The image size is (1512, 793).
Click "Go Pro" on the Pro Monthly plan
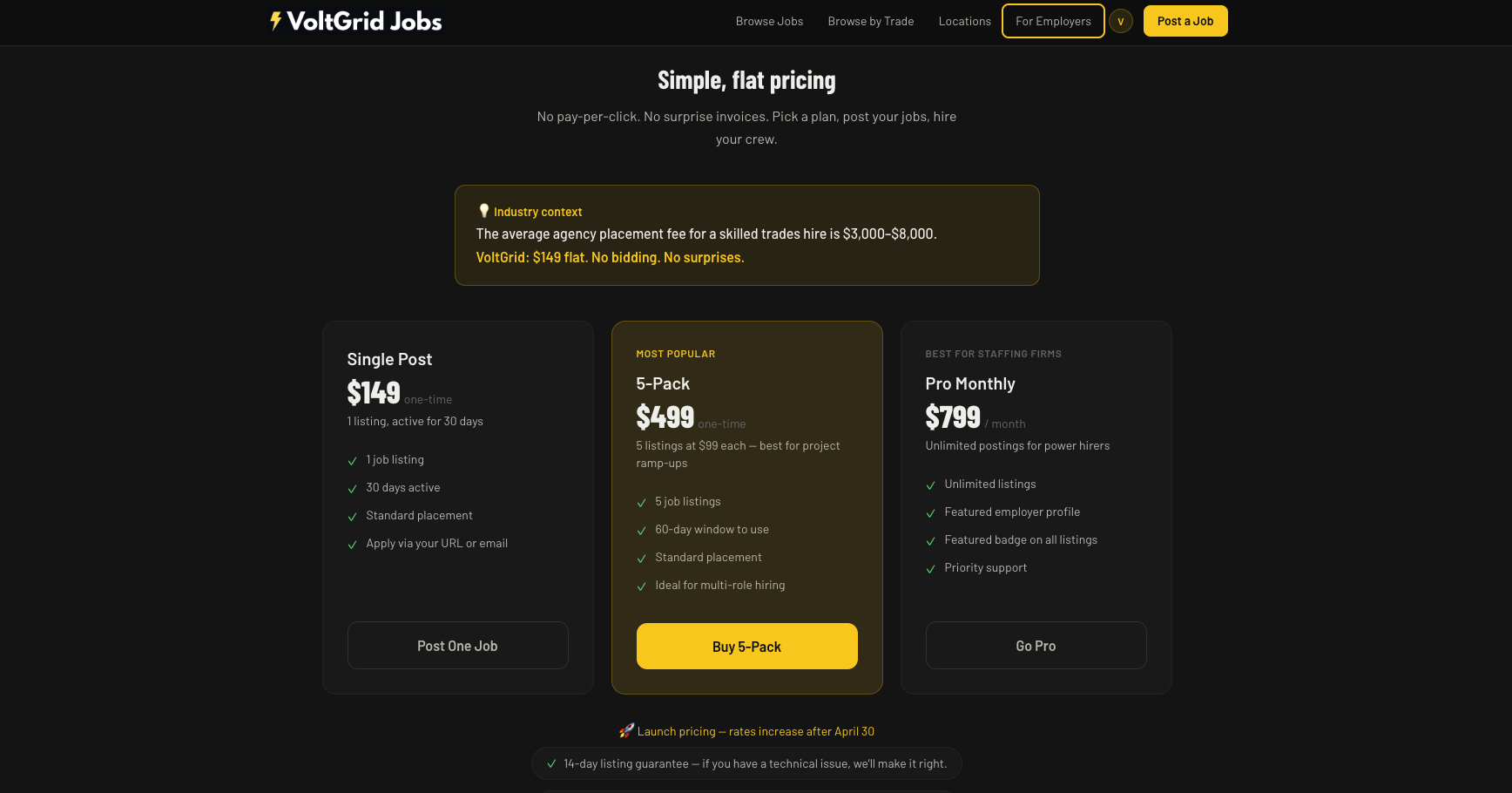(1036, 645)
